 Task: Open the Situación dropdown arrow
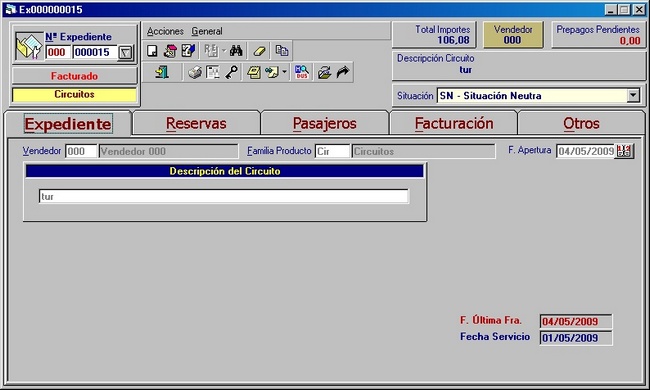(633, 95)
